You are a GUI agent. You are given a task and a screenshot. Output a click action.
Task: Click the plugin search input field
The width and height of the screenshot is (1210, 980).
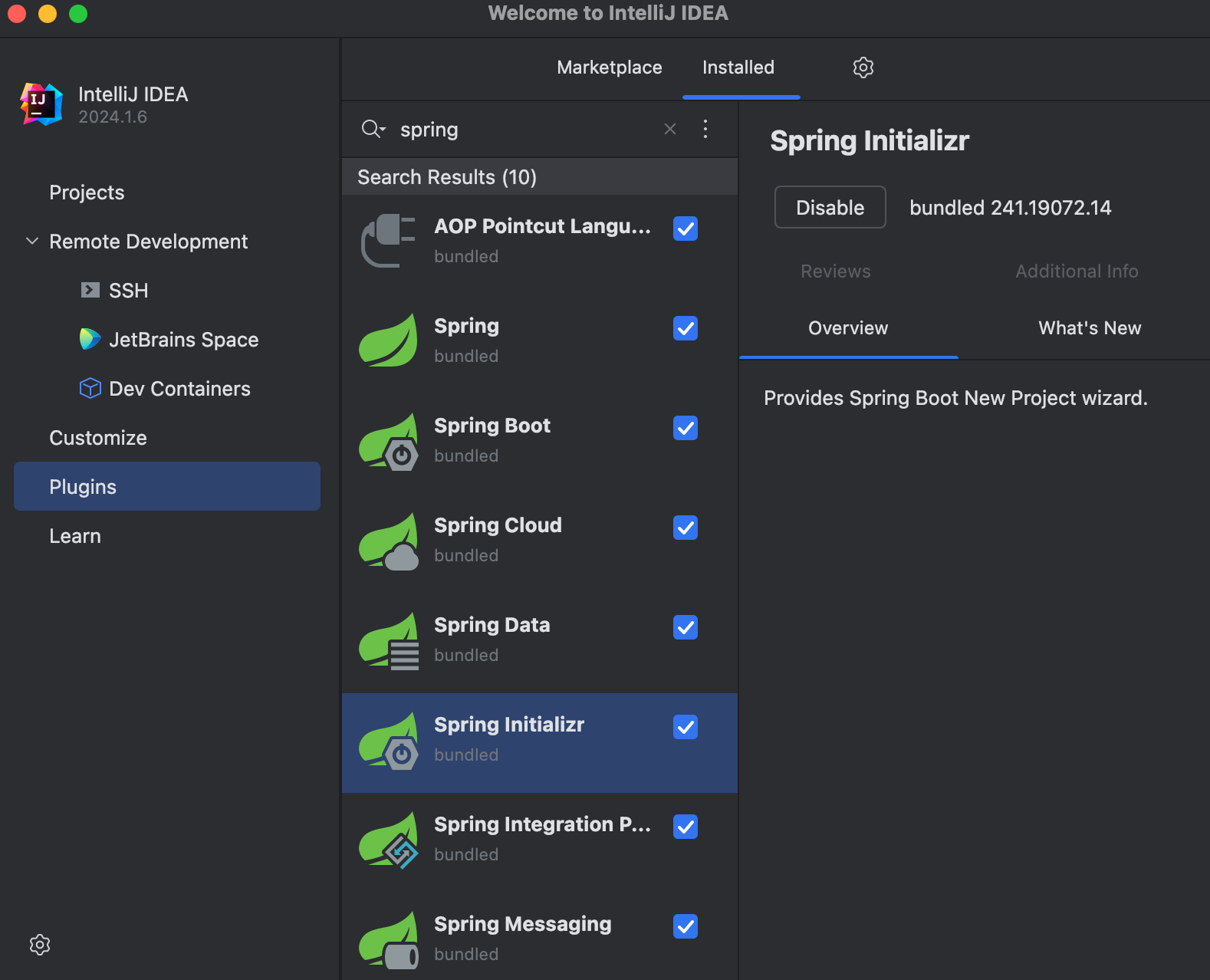pyautogui.click(x=528, y=130)
